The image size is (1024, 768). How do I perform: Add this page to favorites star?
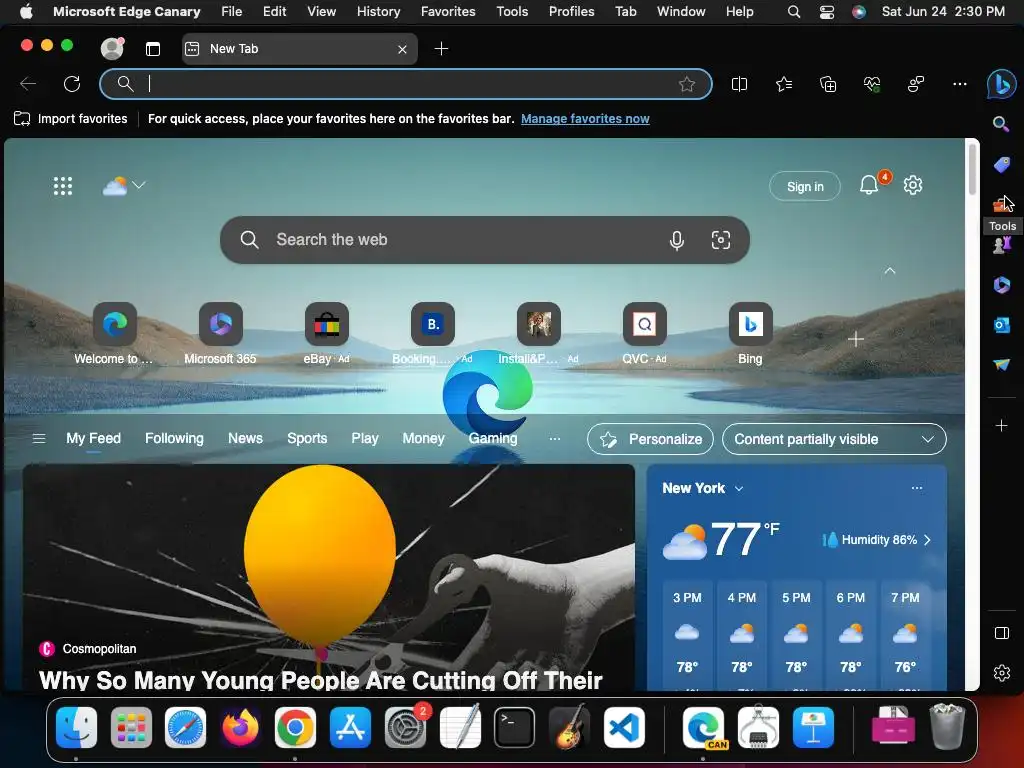click(x=686, y=84)
